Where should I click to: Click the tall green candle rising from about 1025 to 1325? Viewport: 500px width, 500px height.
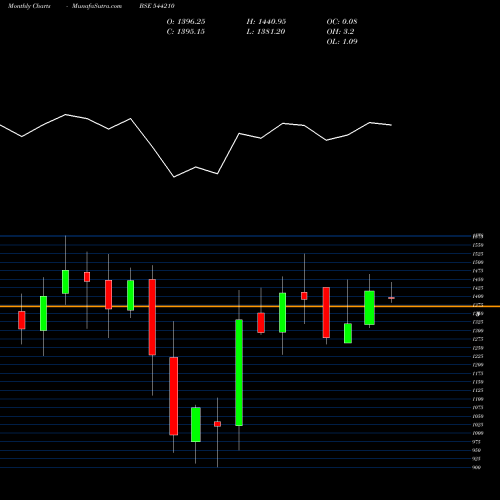click(x=239, y=372)
